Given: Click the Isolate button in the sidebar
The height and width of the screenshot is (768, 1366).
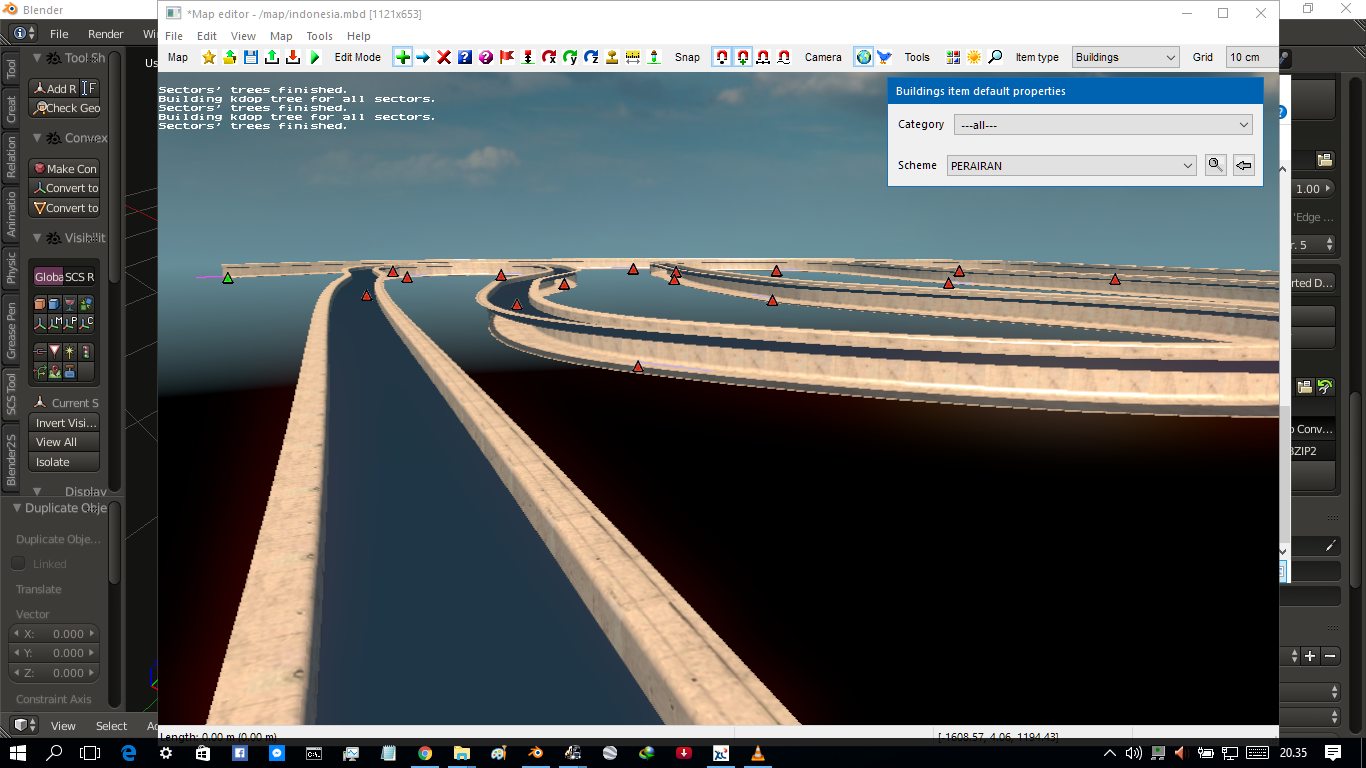Looking at the screenshot, I should coord(64,461).
